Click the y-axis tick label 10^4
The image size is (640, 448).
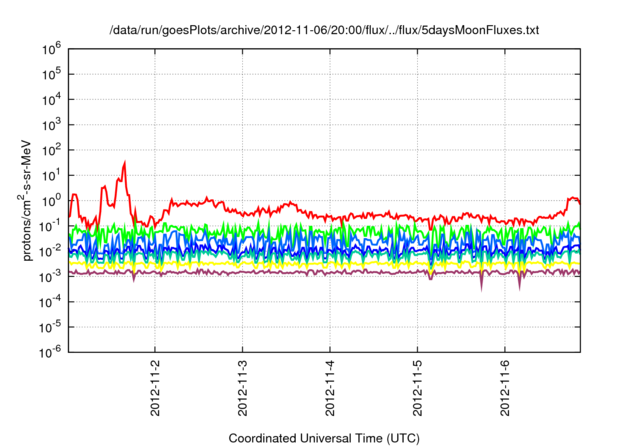[51, 100]
